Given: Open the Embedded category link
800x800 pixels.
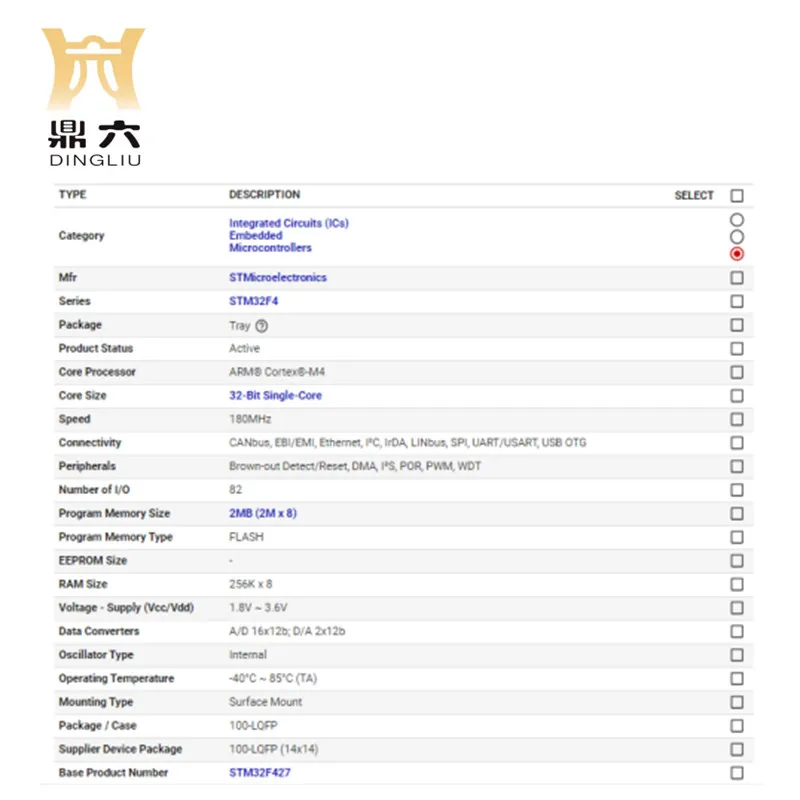Looking at the screenshot, I should click(256, 235).
